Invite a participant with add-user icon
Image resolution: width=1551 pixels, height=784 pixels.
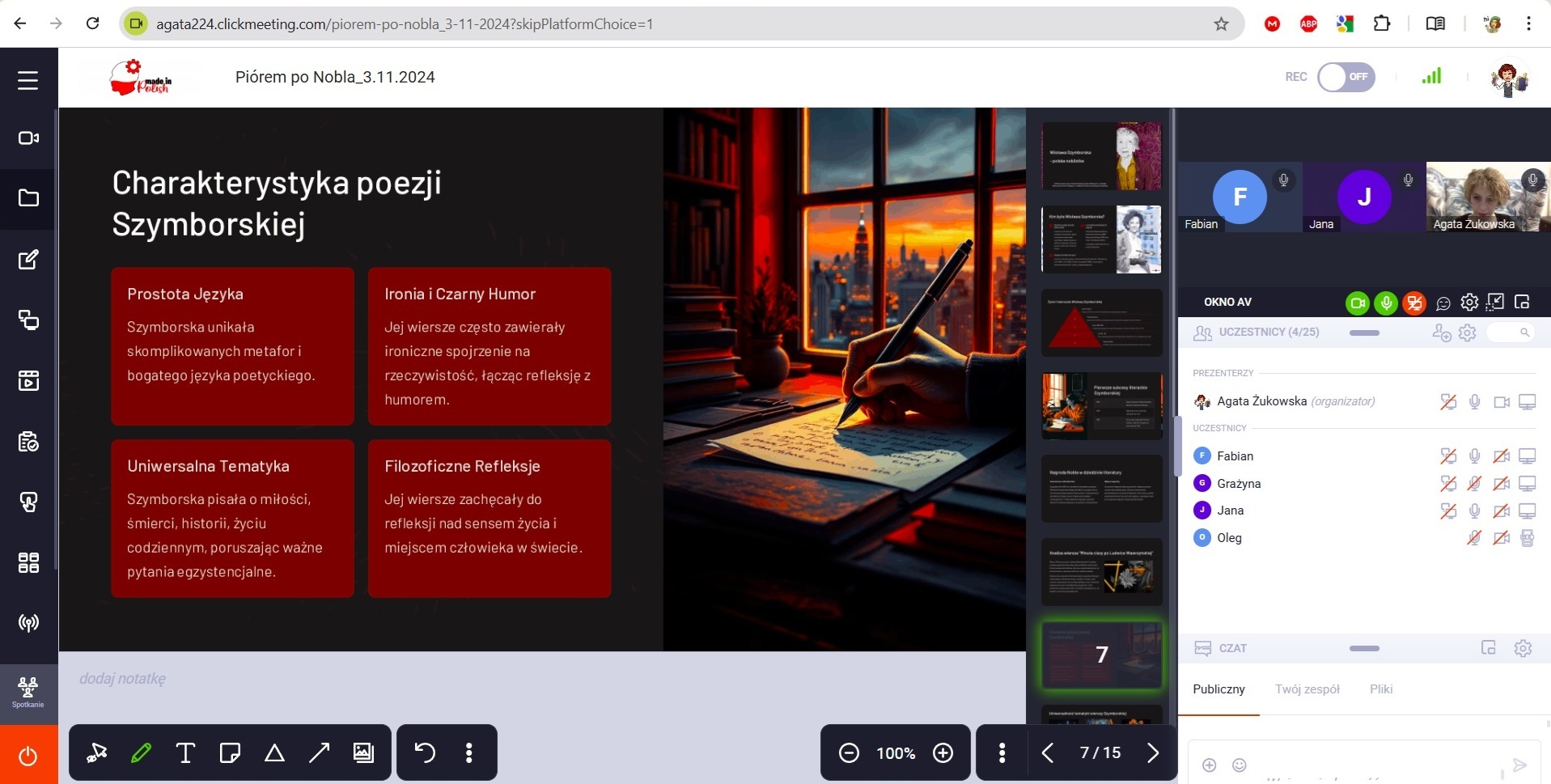coord(1441,333)
